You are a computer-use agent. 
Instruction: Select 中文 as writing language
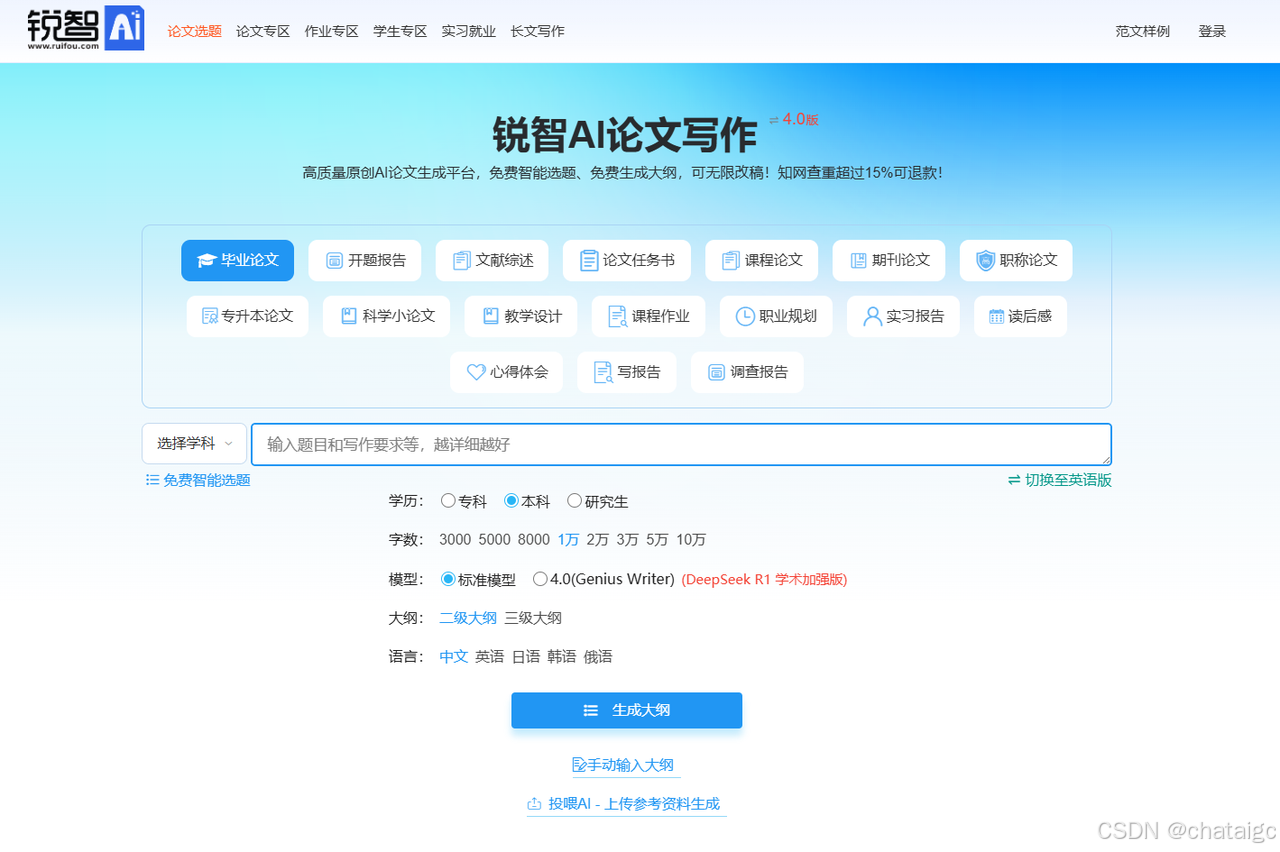tap(454, 657)
